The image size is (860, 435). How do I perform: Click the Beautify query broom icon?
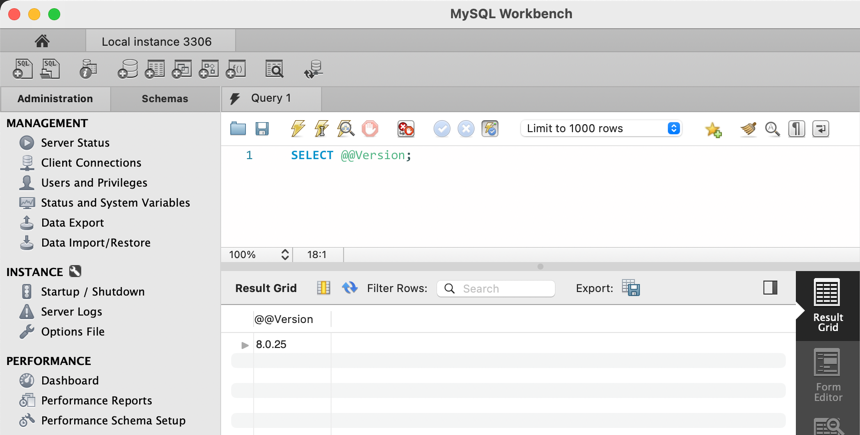coord(748,129)
